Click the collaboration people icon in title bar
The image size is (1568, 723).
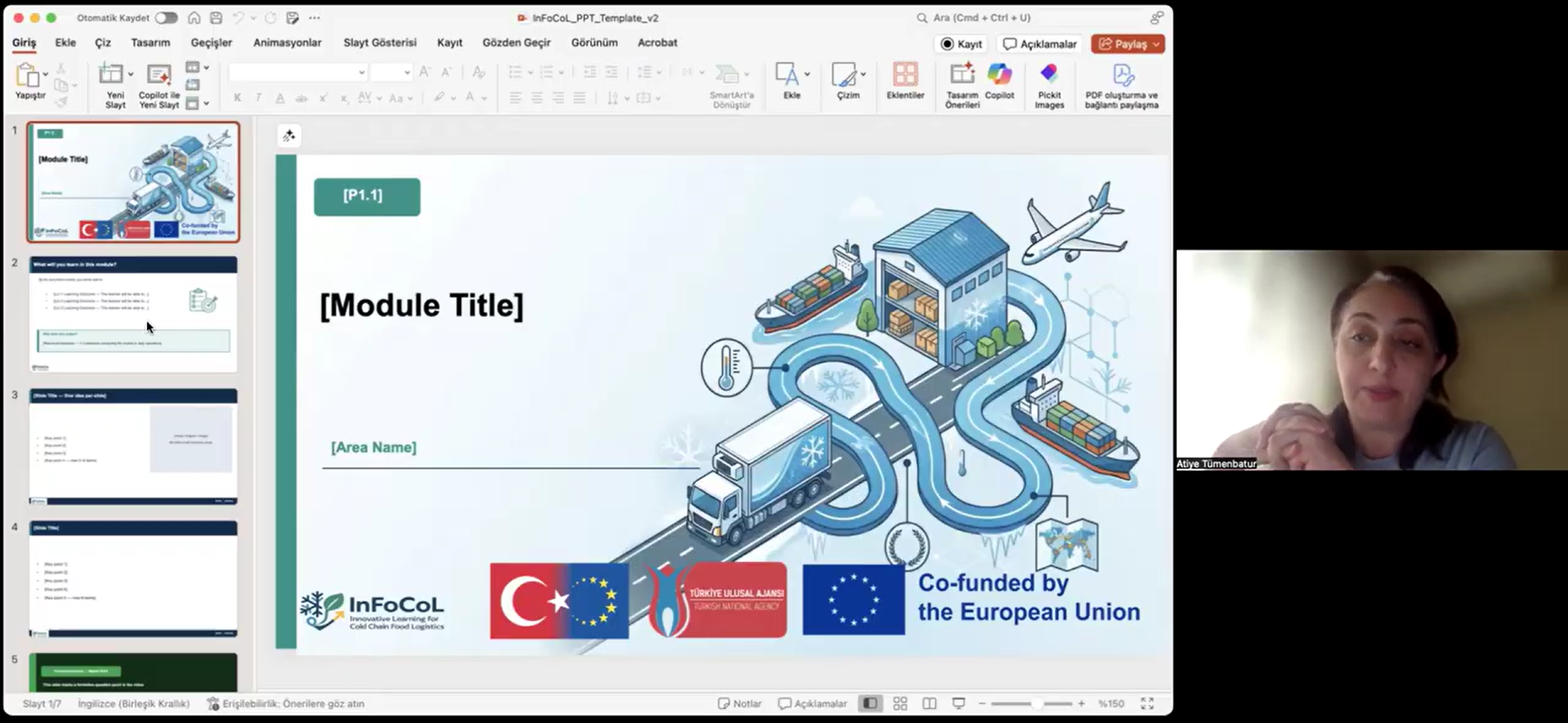(1156, 17)
